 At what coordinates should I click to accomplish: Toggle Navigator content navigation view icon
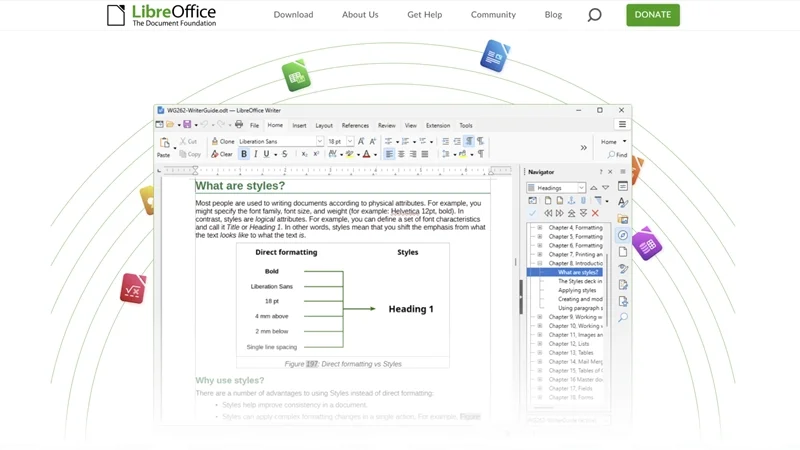pos(533,201)
